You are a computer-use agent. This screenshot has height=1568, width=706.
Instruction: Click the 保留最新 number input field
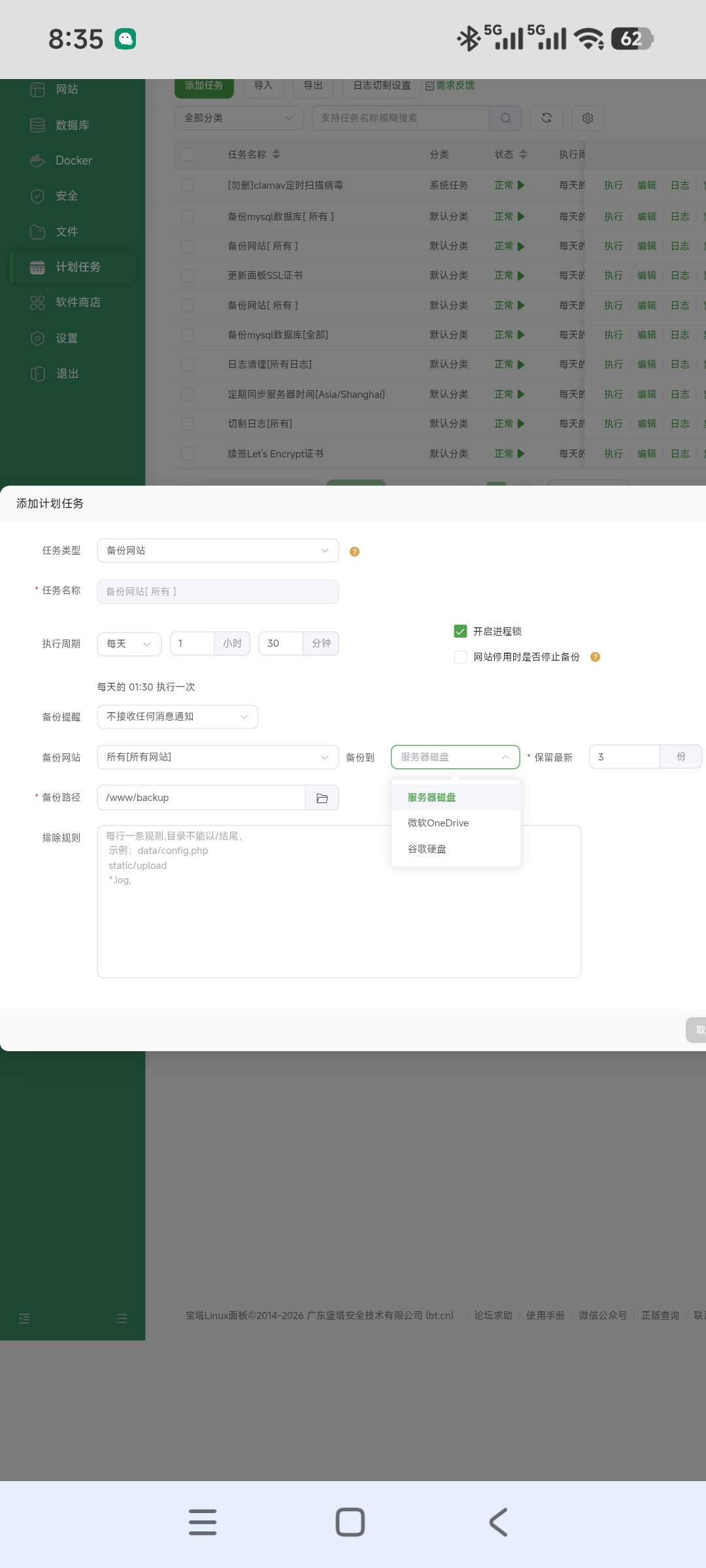(624, 757)
